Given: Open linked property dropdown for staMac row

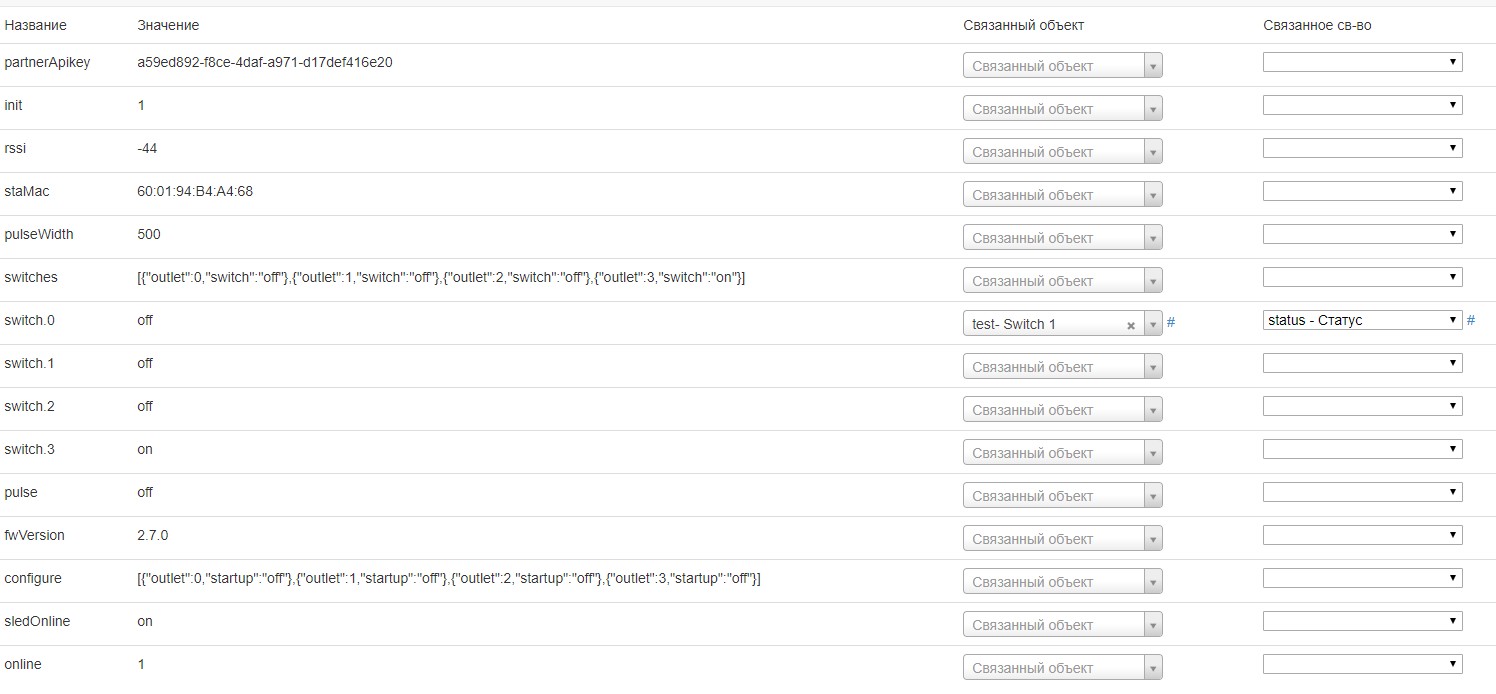Looking at the screenshot, I should click(1362, 191).
